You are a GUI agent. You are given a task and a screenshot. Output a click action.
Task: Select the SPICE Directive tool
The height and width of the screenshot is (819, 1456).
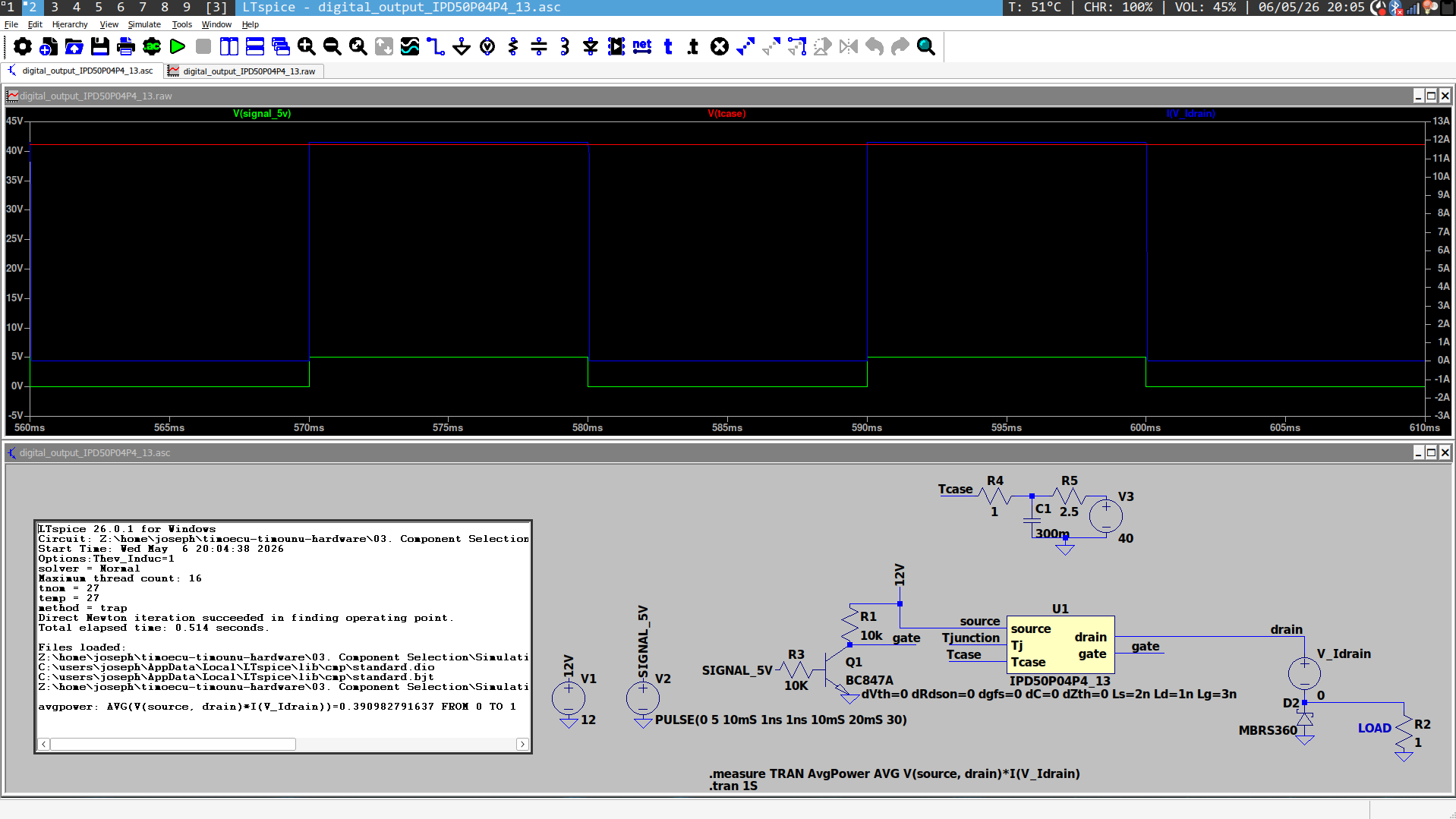(x=693, y=47)
